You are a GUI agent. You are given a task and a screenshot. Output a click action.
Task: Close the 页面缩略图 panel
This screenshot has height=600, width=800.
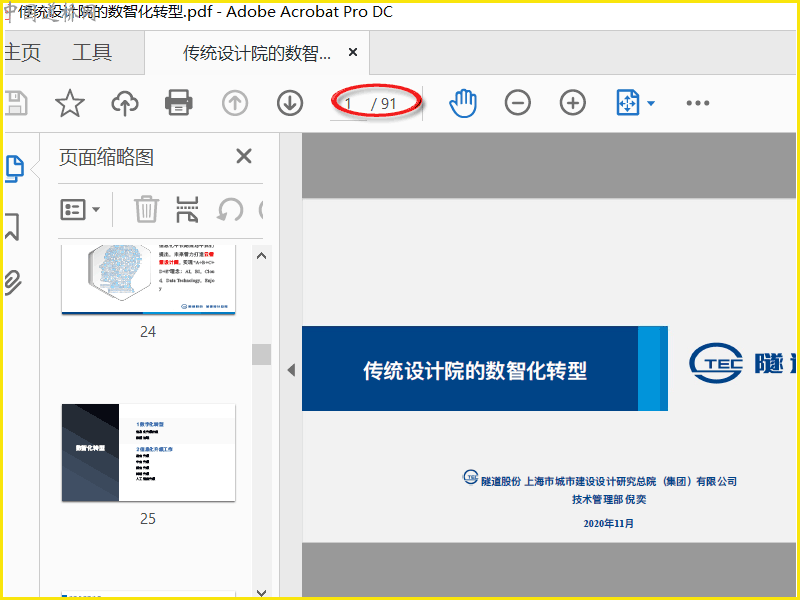[x=244, y=156]
